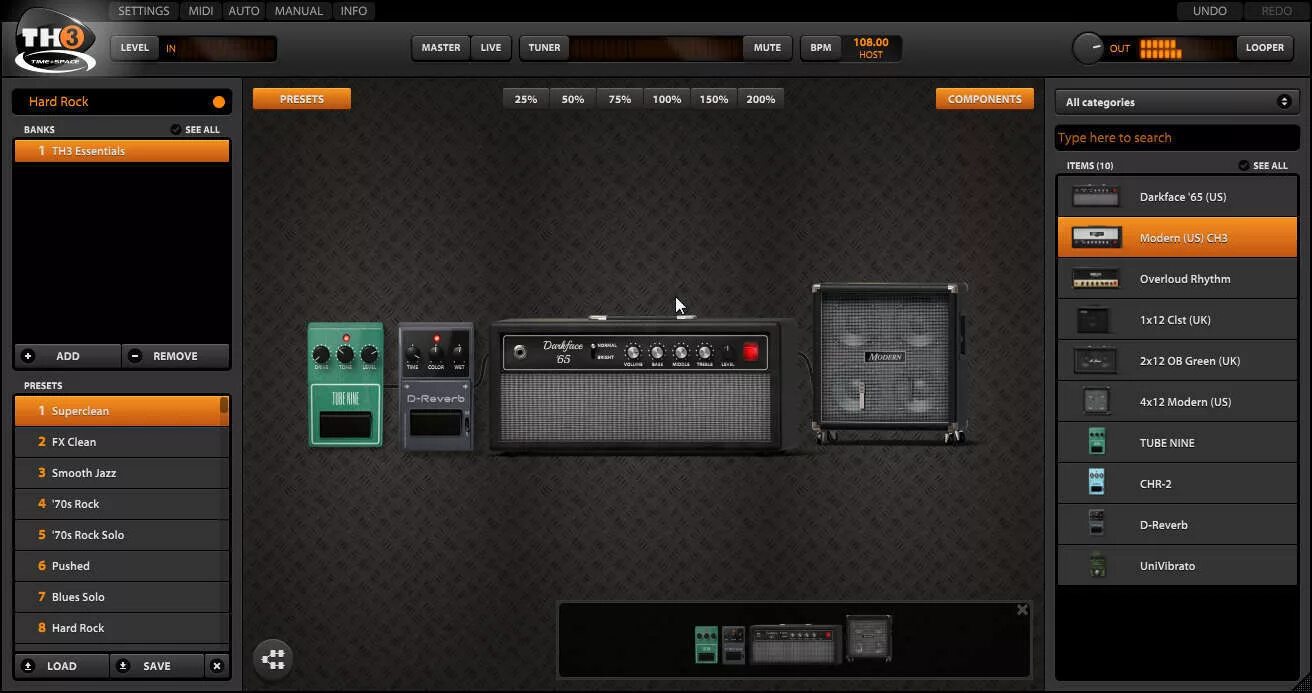Switch to the PRESETS tab
1312x693 pixels.
click(301, 98)
